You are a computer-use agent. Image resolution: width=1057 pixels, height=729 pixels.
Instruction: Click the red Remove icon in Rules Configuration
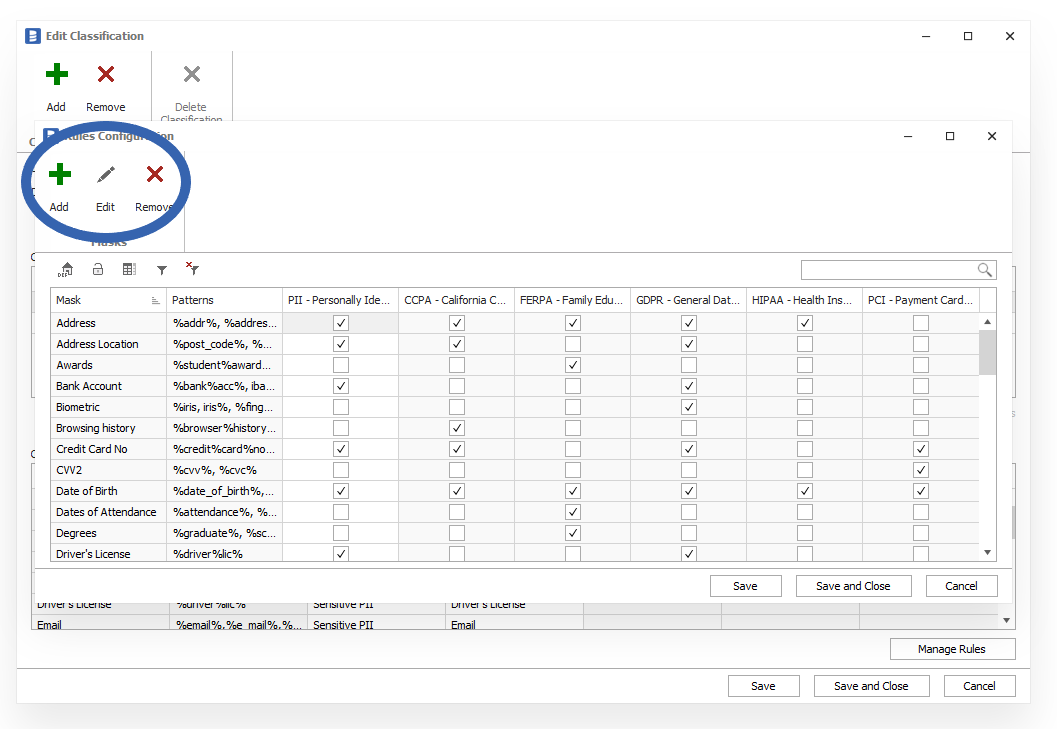click(x=155, y=176)
